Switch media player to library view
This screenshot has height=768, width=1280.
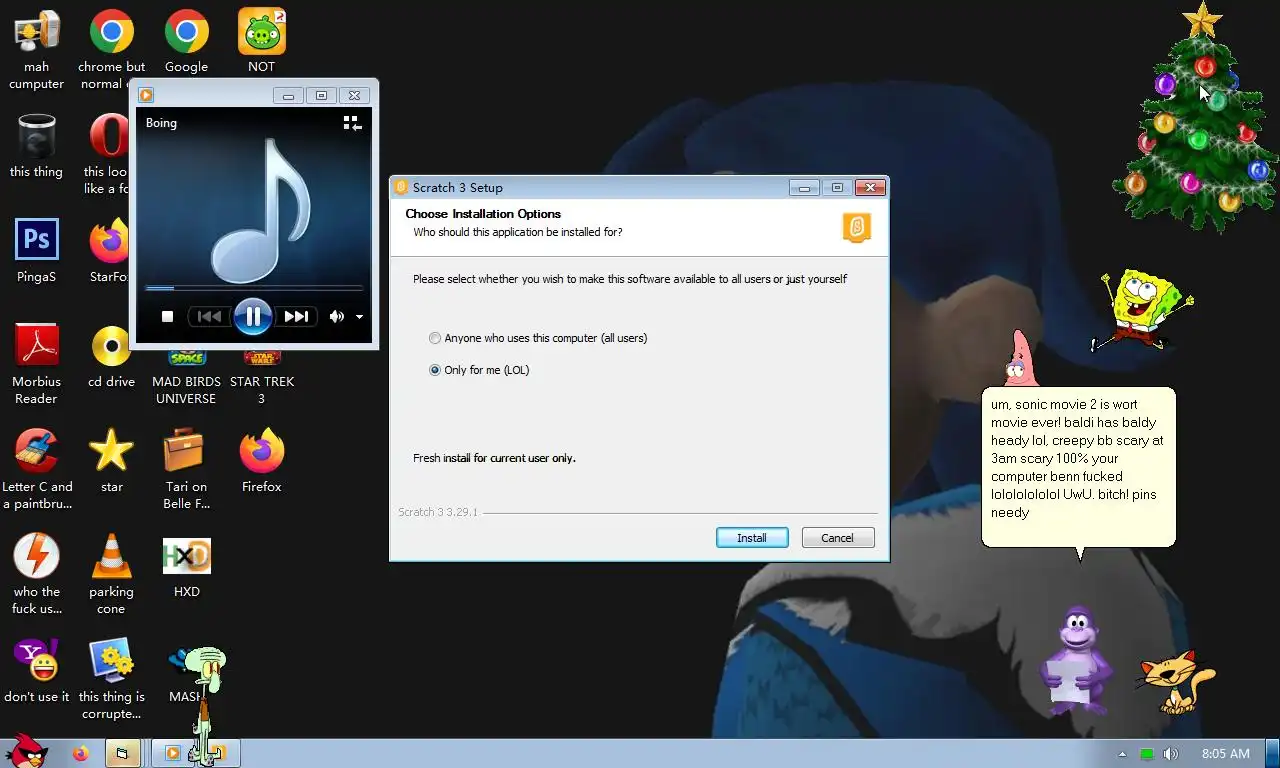(352, 123)
